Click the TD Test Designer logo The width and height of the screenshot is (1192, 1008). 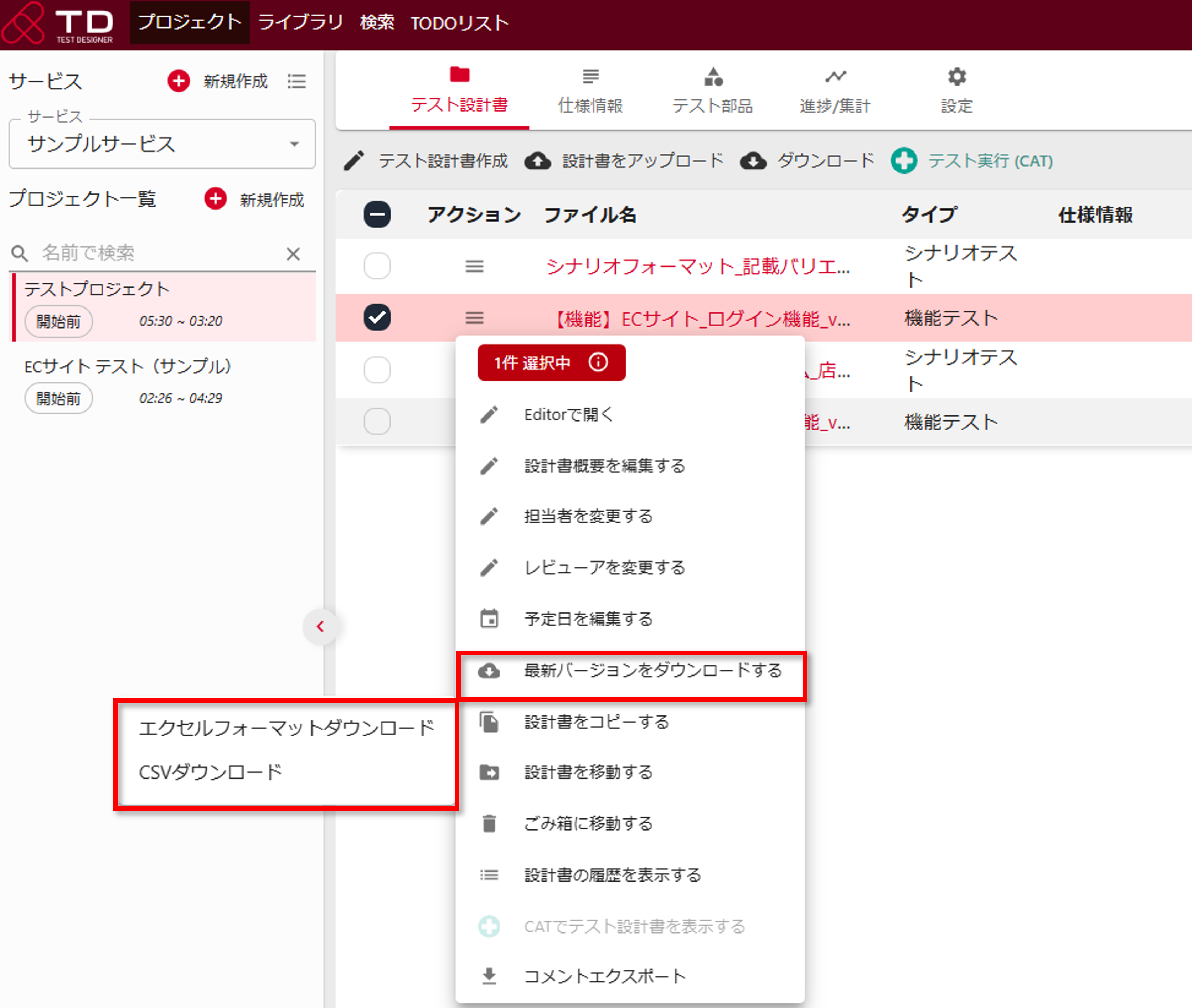pyautogui.click(x=57, y=23)
